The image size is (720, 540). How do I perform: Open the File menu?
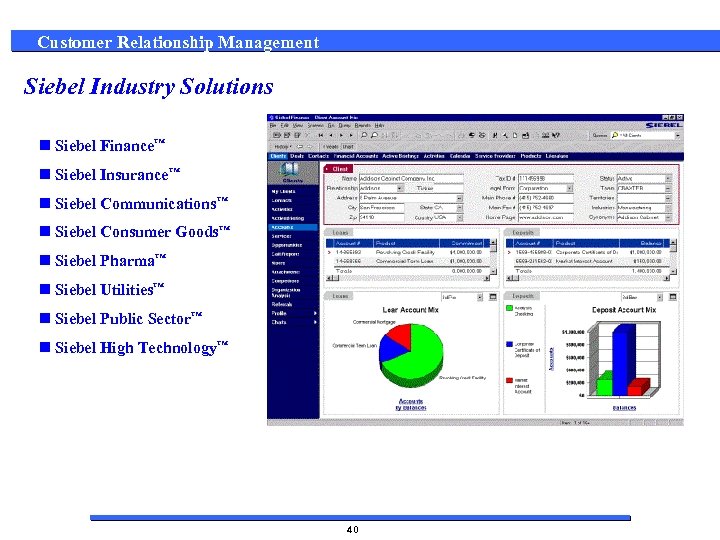point(273,125)
